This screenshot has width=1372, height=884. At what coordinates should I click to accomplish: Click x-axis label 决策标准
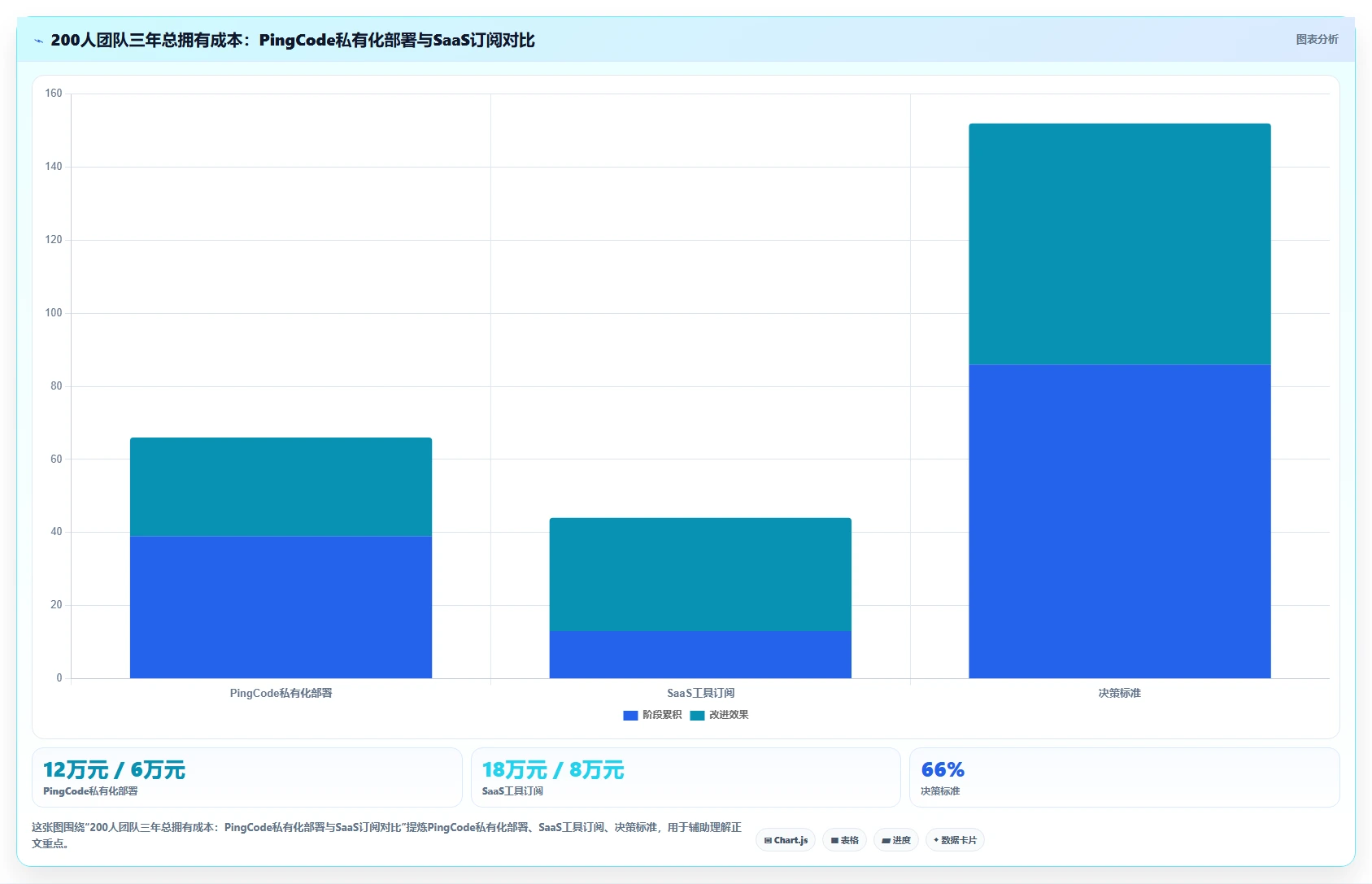tap(1120, 693)
